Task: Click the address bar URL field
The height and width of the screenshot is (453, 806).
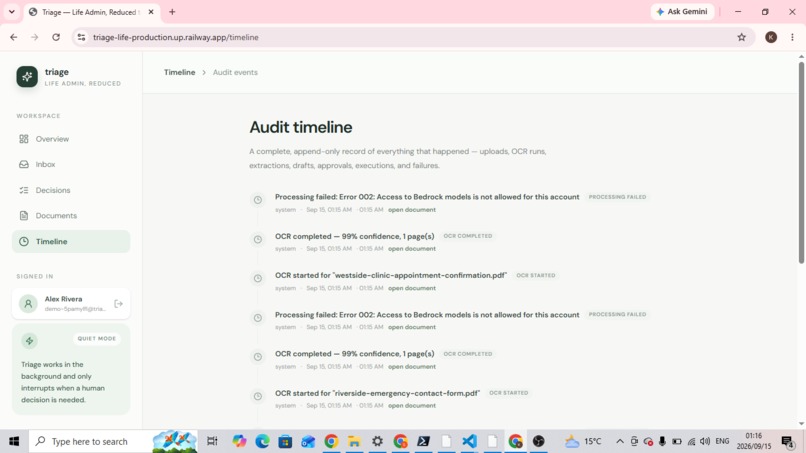Action: tap(409, 37)
